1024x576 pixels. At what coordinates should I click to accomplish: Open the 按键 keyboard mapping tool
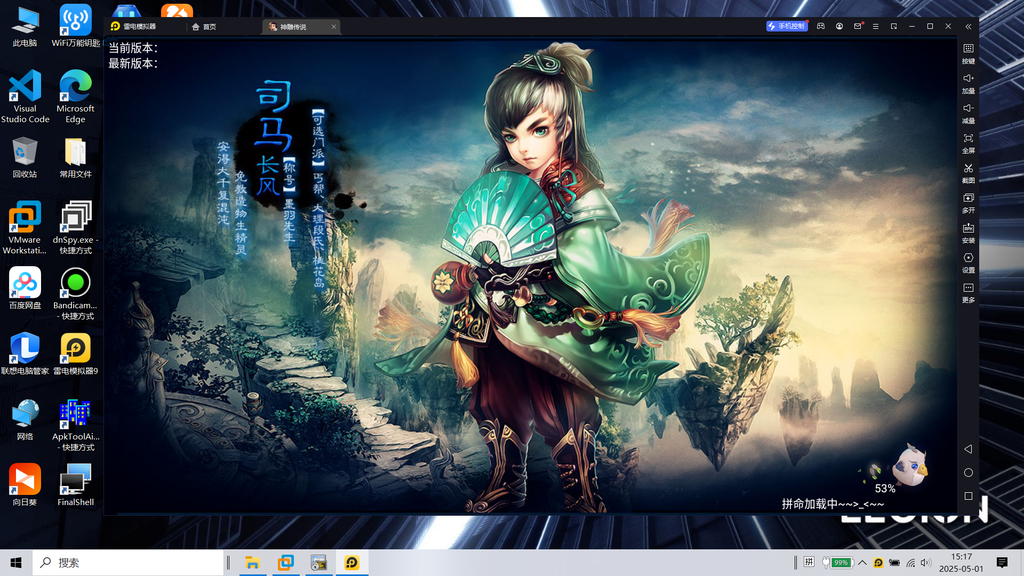point(968,53)
